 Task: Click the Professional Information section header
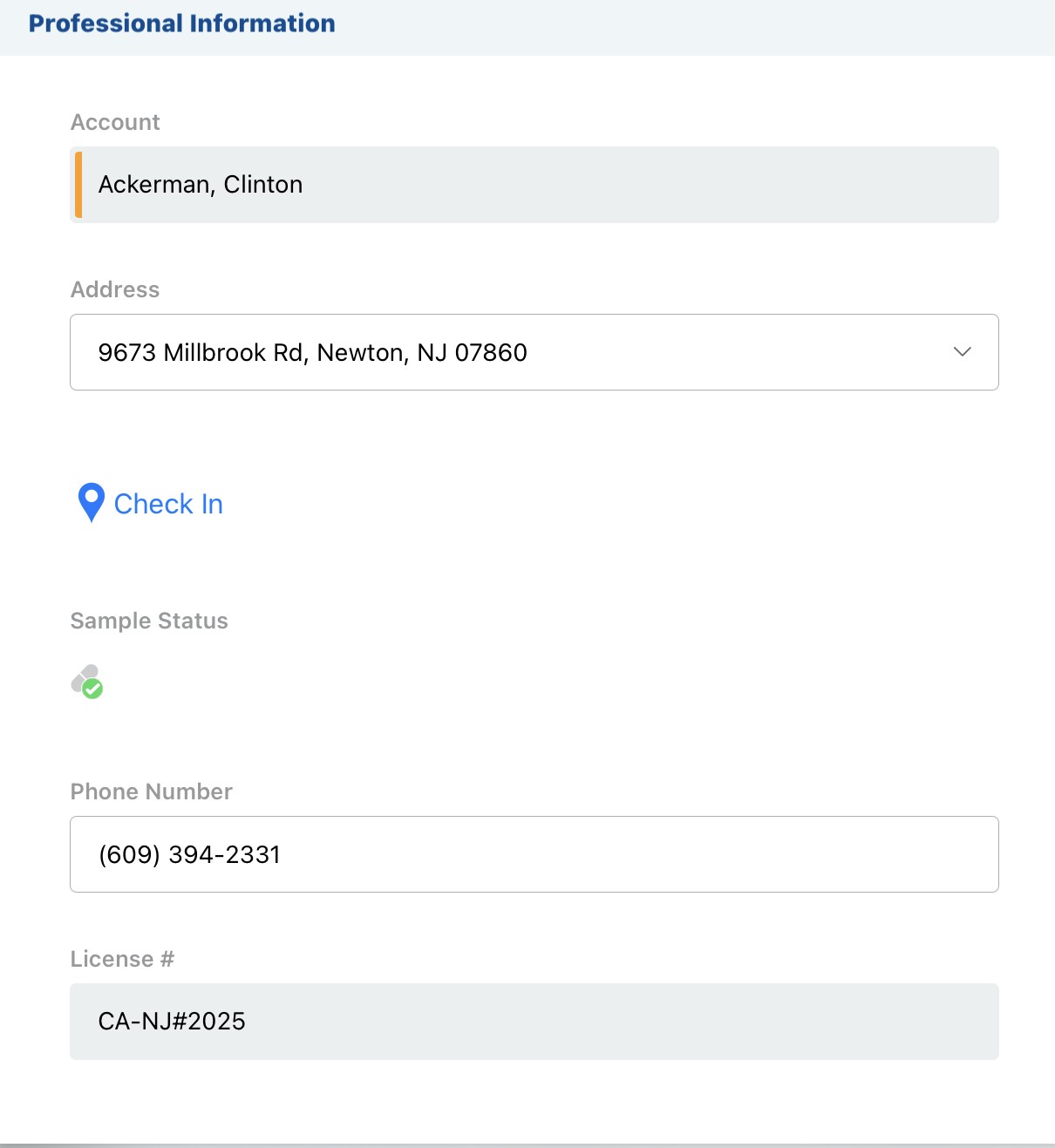coord(181,24)
